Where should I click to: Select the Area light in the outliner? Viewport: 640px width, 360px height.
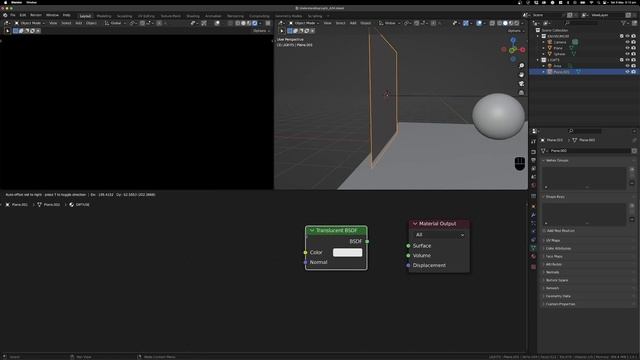point(557,66)
